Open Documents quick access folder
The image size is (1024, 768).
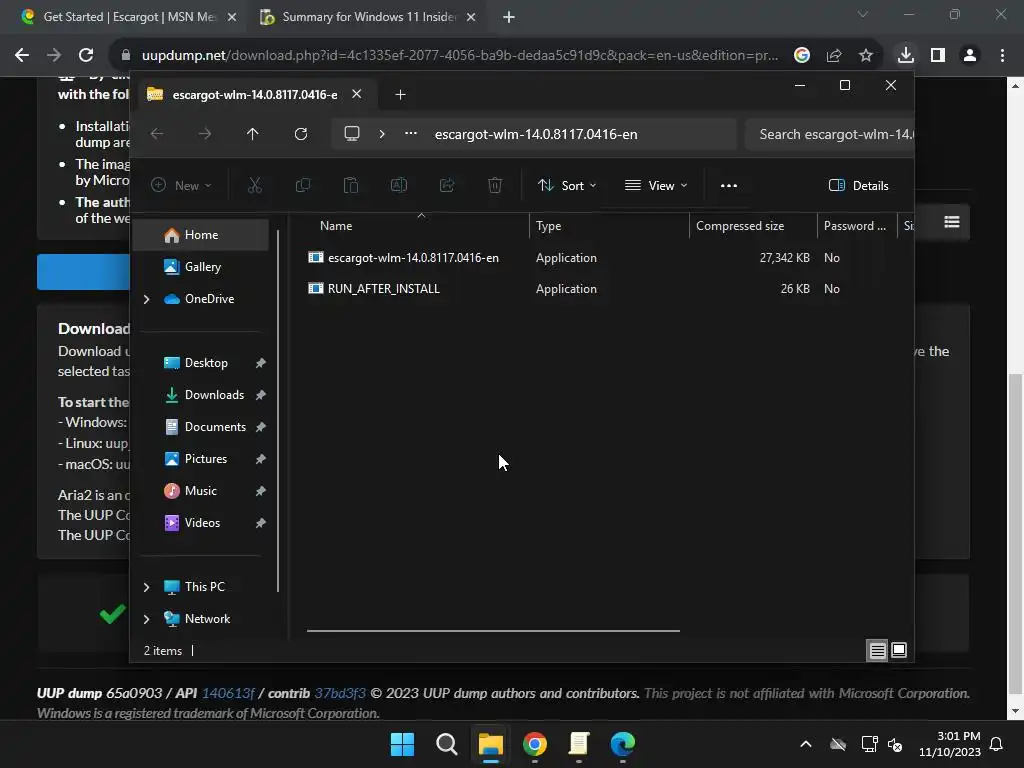coord(215,427)
